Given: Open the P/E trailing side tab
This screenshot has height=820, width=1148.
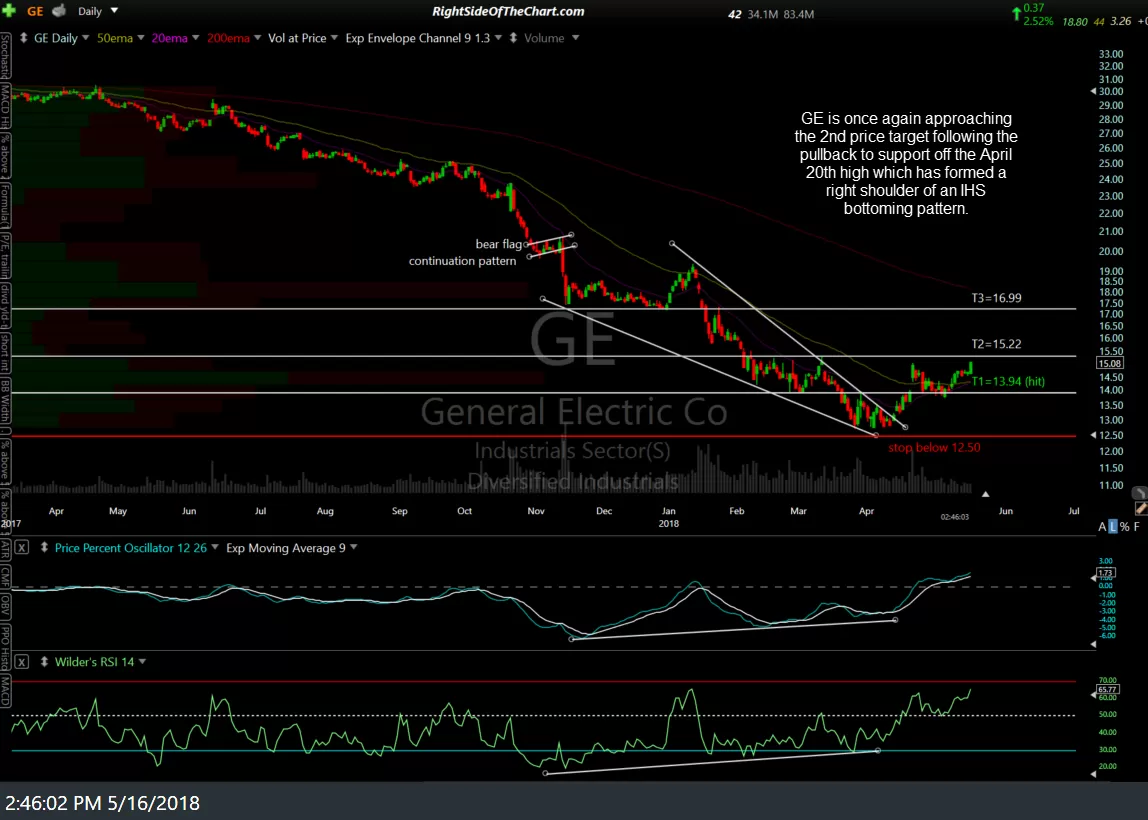Looking at the screenshot, I should 5,256.
